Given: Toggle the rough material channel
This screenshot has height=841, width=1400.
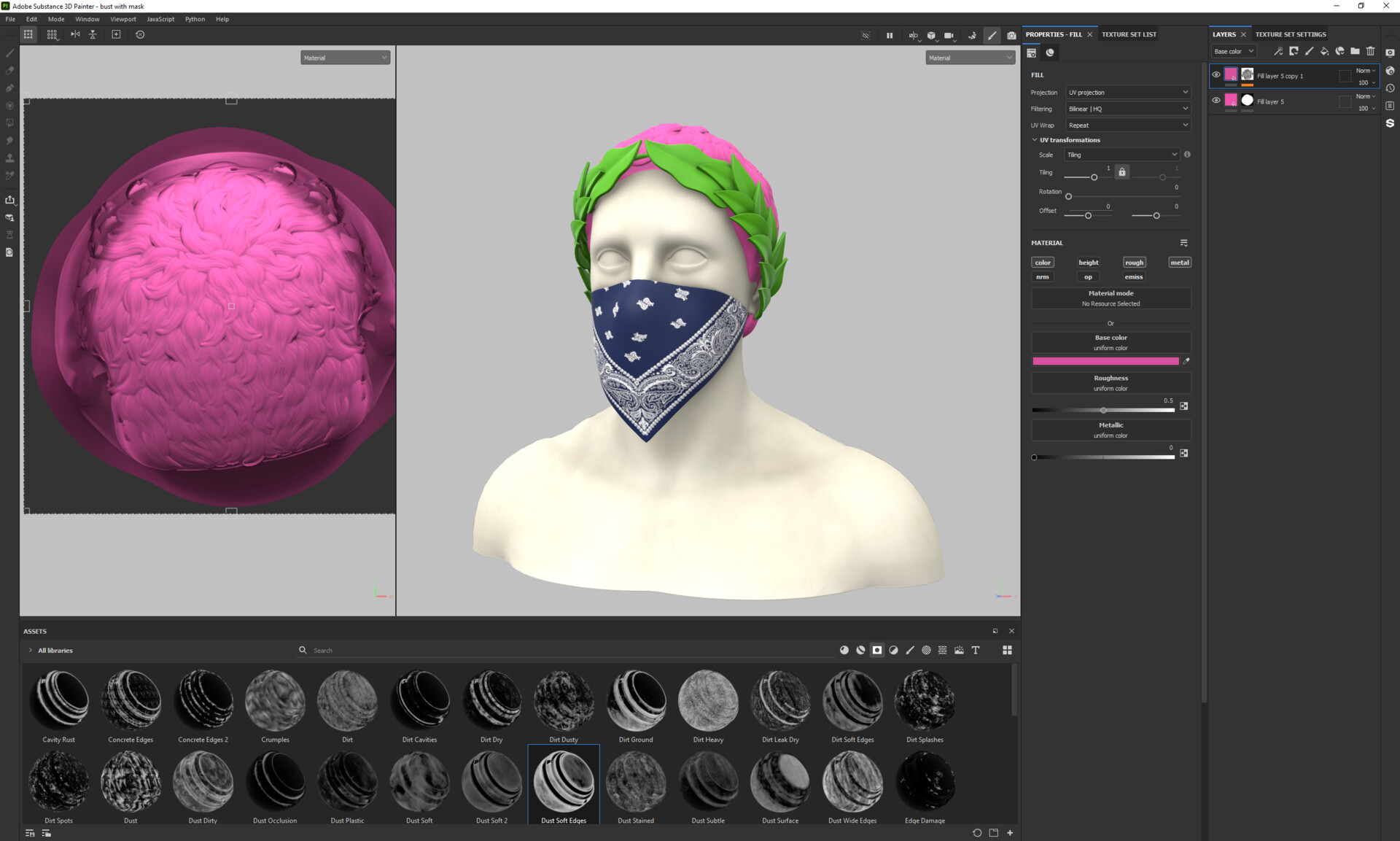Looking at the screenshot, I should tap(1134, 263).
